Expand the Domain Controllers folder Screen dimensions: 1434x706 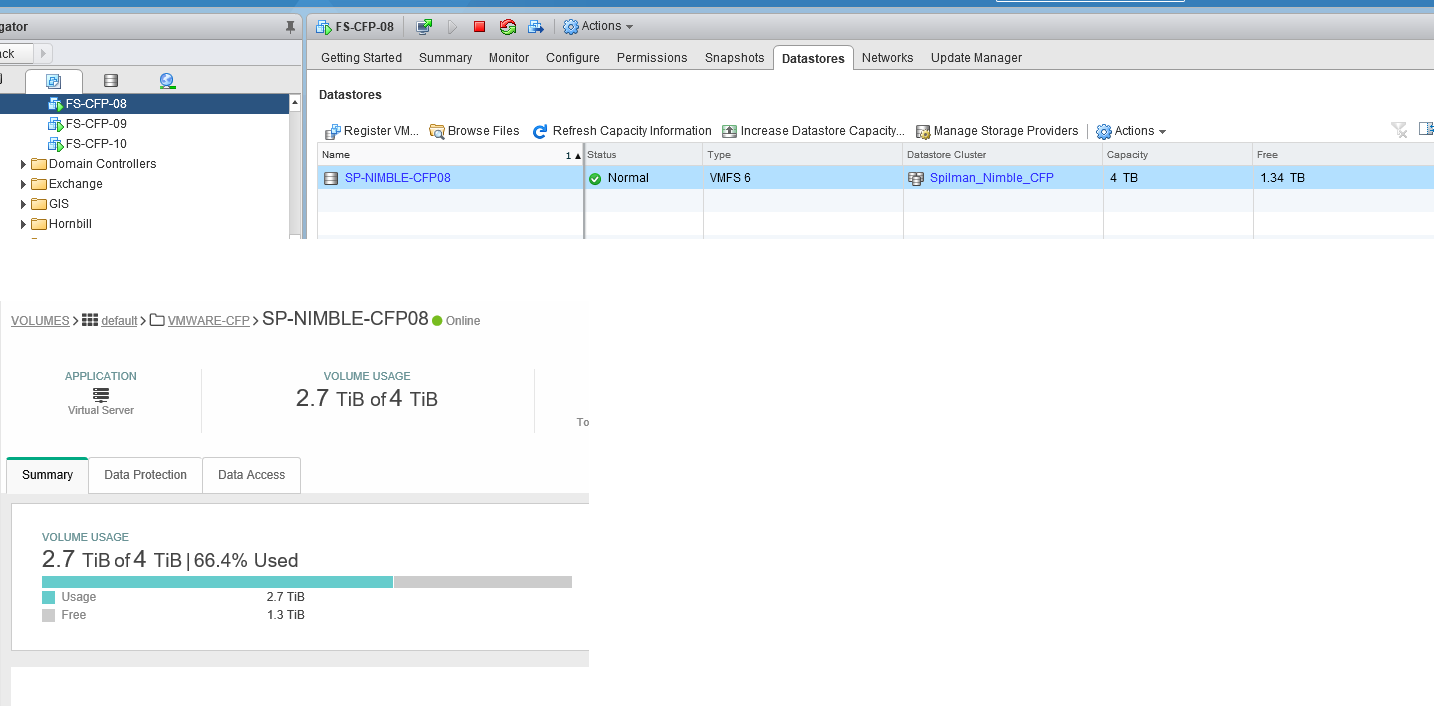(x=23, y=164)
